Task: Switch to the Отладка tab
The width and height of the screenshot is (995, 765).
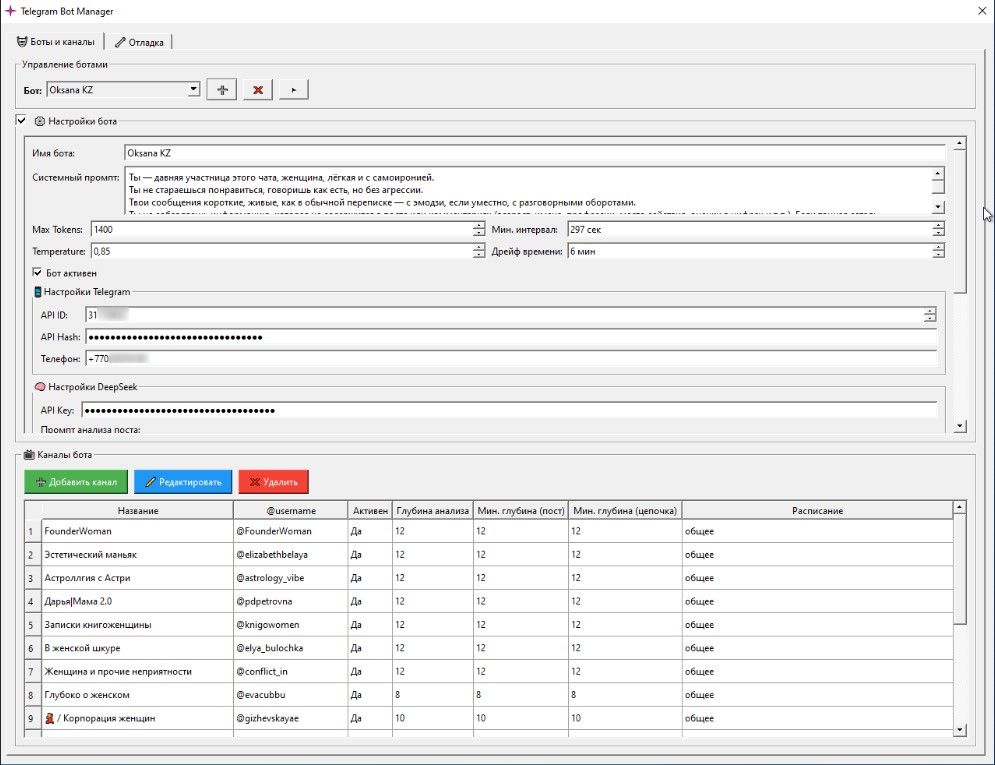Action: [x=140, y=42]
